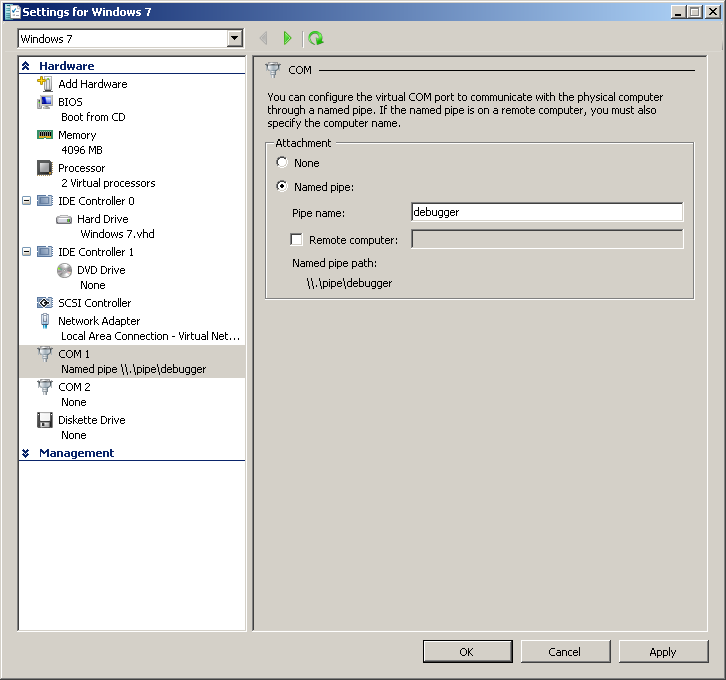
Task: Select the COM 2 port icon
Action: pyautogui.click(x=45, y=387)
